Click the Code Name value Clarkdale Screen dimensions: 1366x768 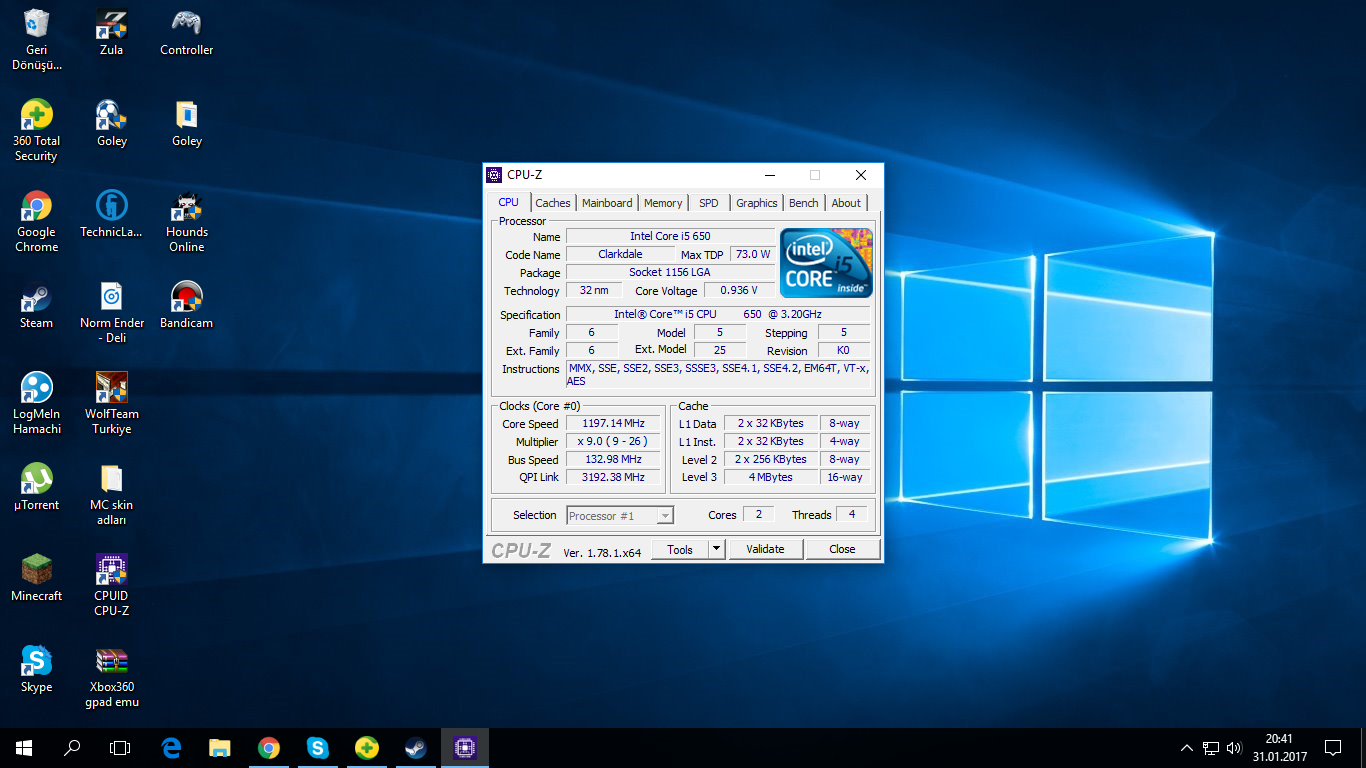[620, 254]
